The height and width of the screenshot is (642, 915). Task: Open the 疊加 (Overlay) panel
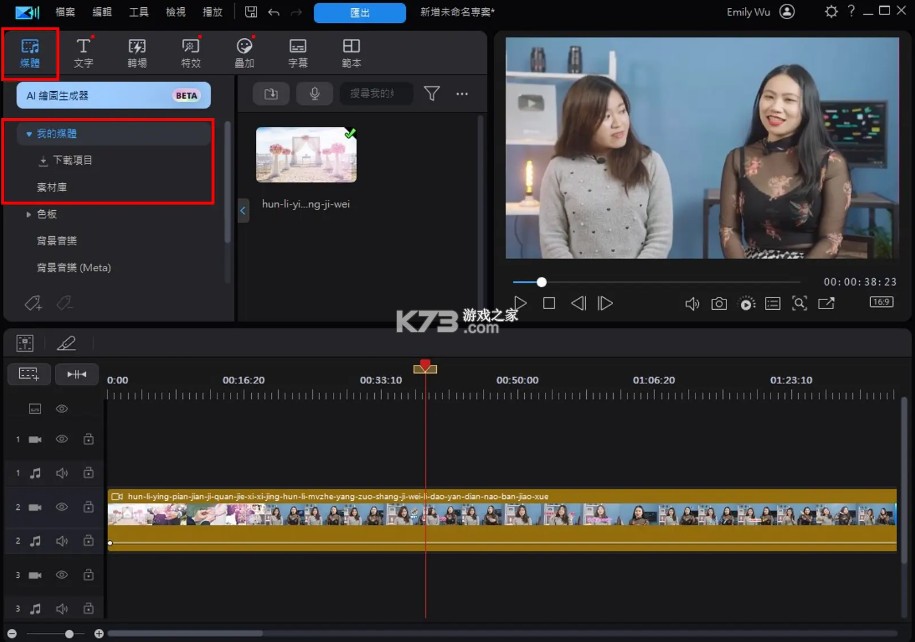tap(243, 51)
